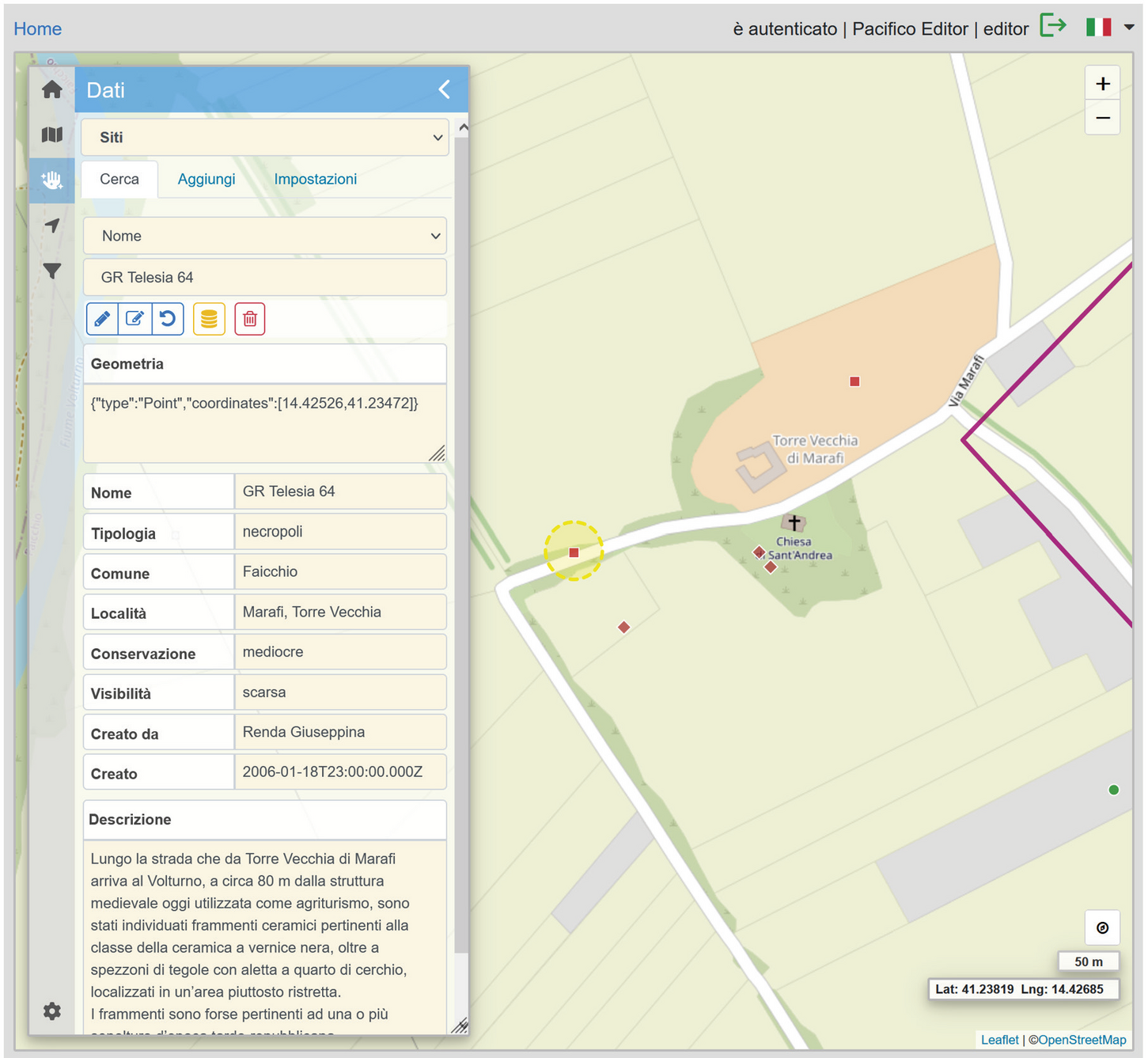Click the pencil edit geometry icon
Viewport: 1148px width, 1058px height.
102,319
